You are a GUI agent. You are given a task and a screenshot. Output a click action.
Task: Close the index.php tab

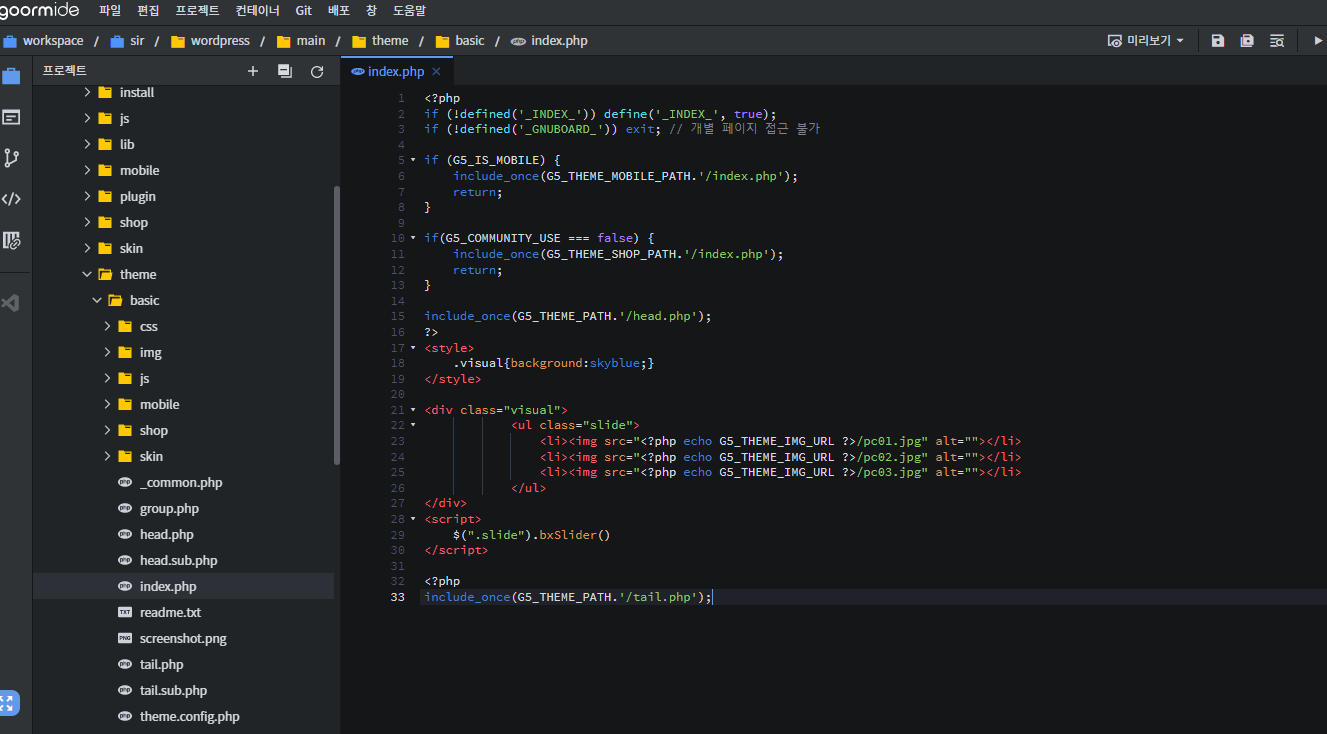point(436,72)
